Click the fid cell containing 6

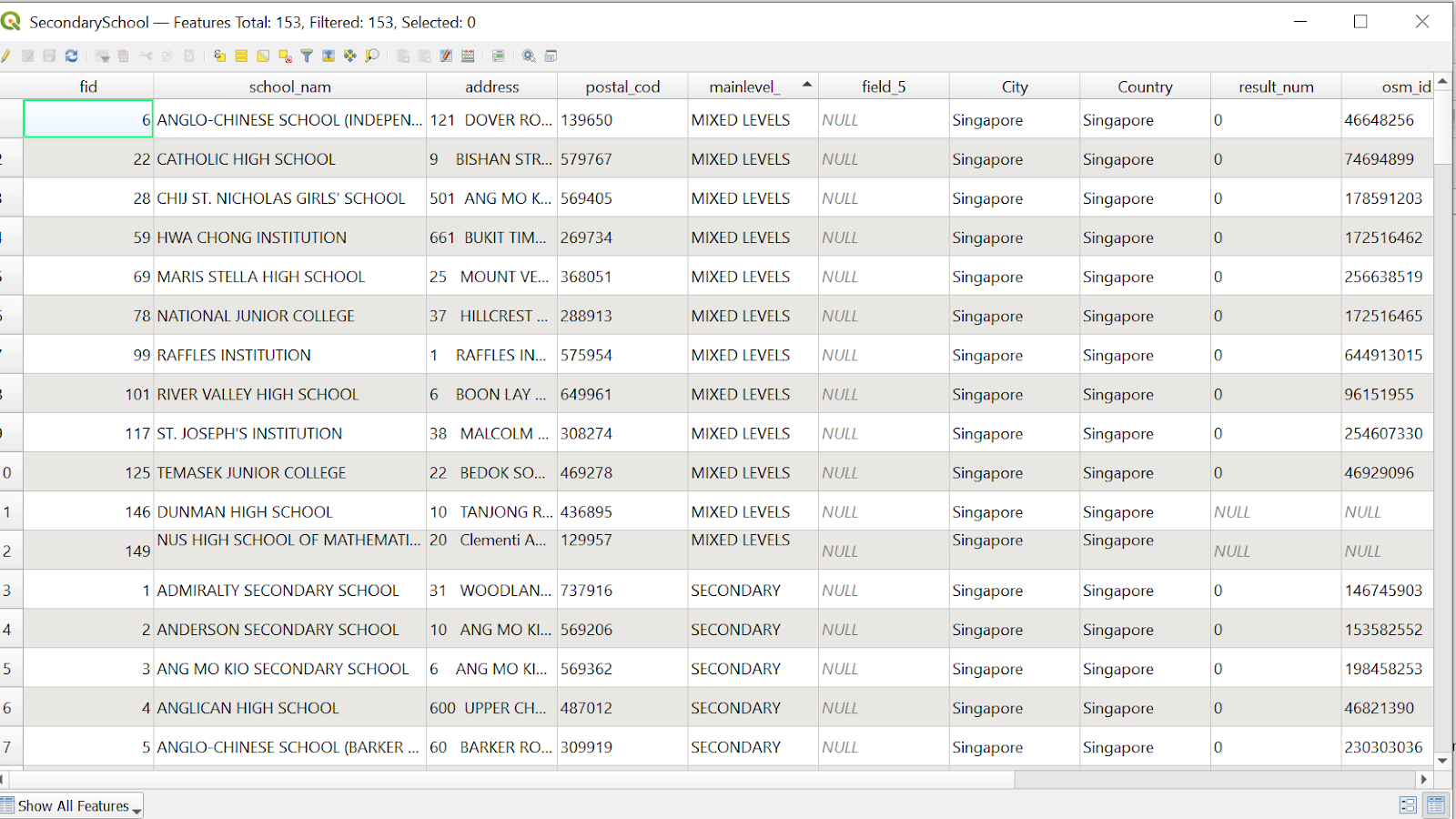tap(88, 119)
